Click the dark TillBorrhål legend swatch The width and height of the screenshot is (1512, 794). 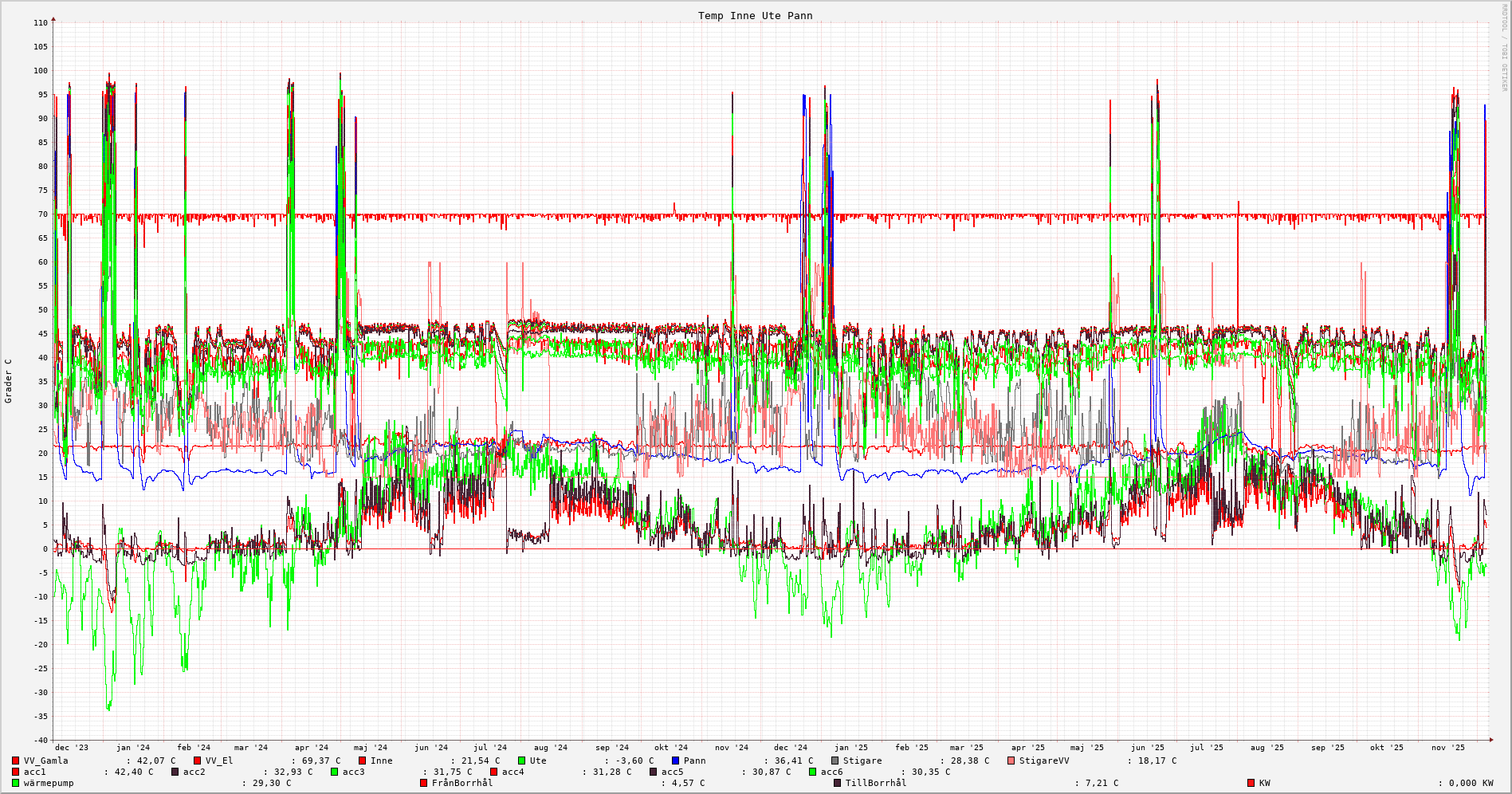pos(837,783)
